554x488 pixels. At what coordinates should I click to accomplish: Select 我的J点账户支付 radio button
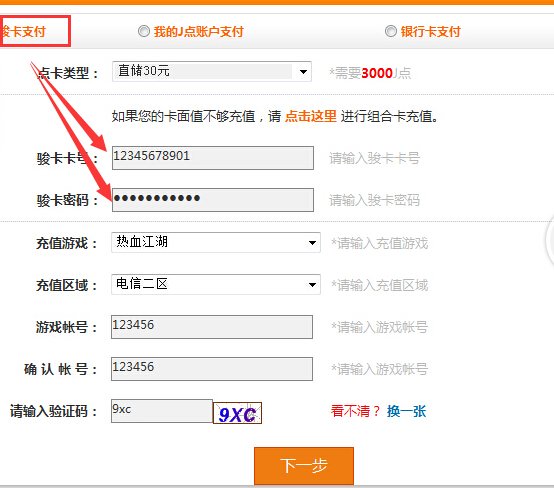(144, 31)
